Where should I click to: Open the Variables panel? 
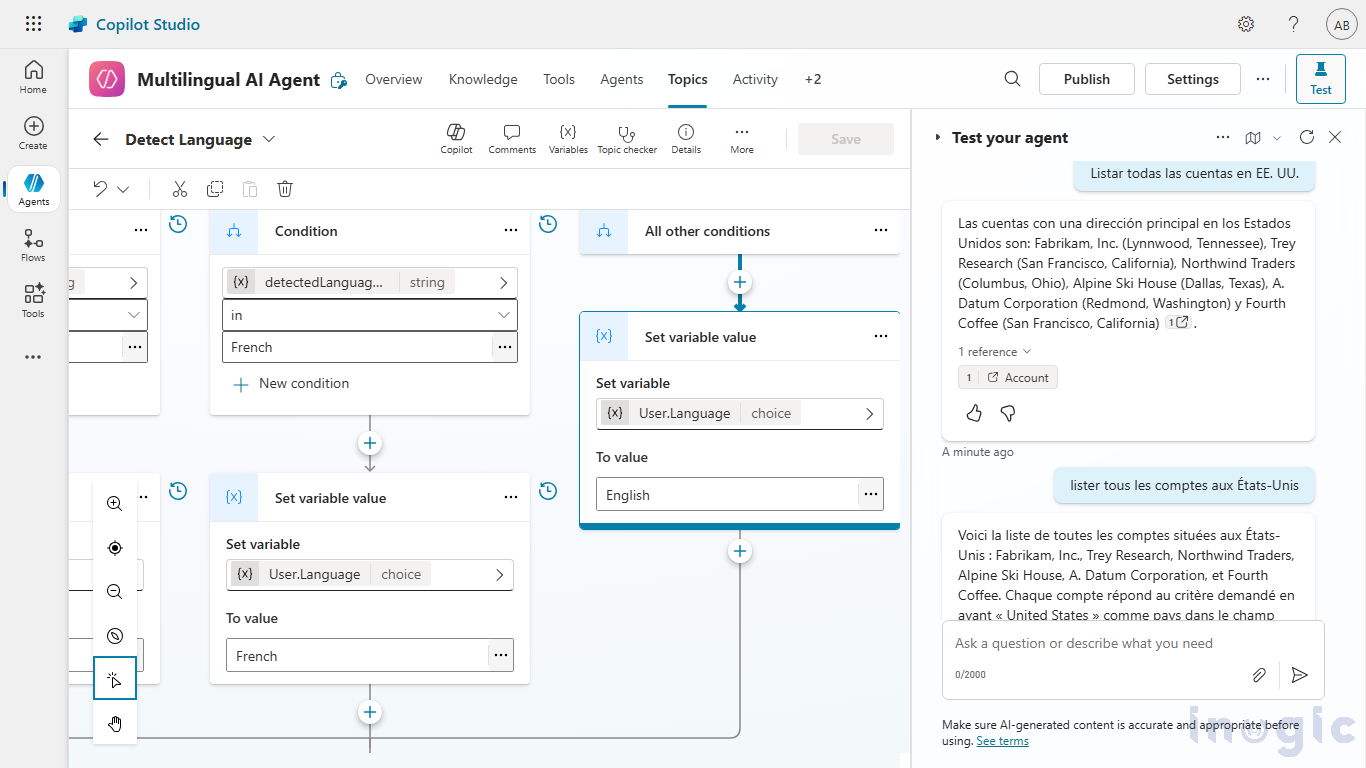(x=568, y=138)
